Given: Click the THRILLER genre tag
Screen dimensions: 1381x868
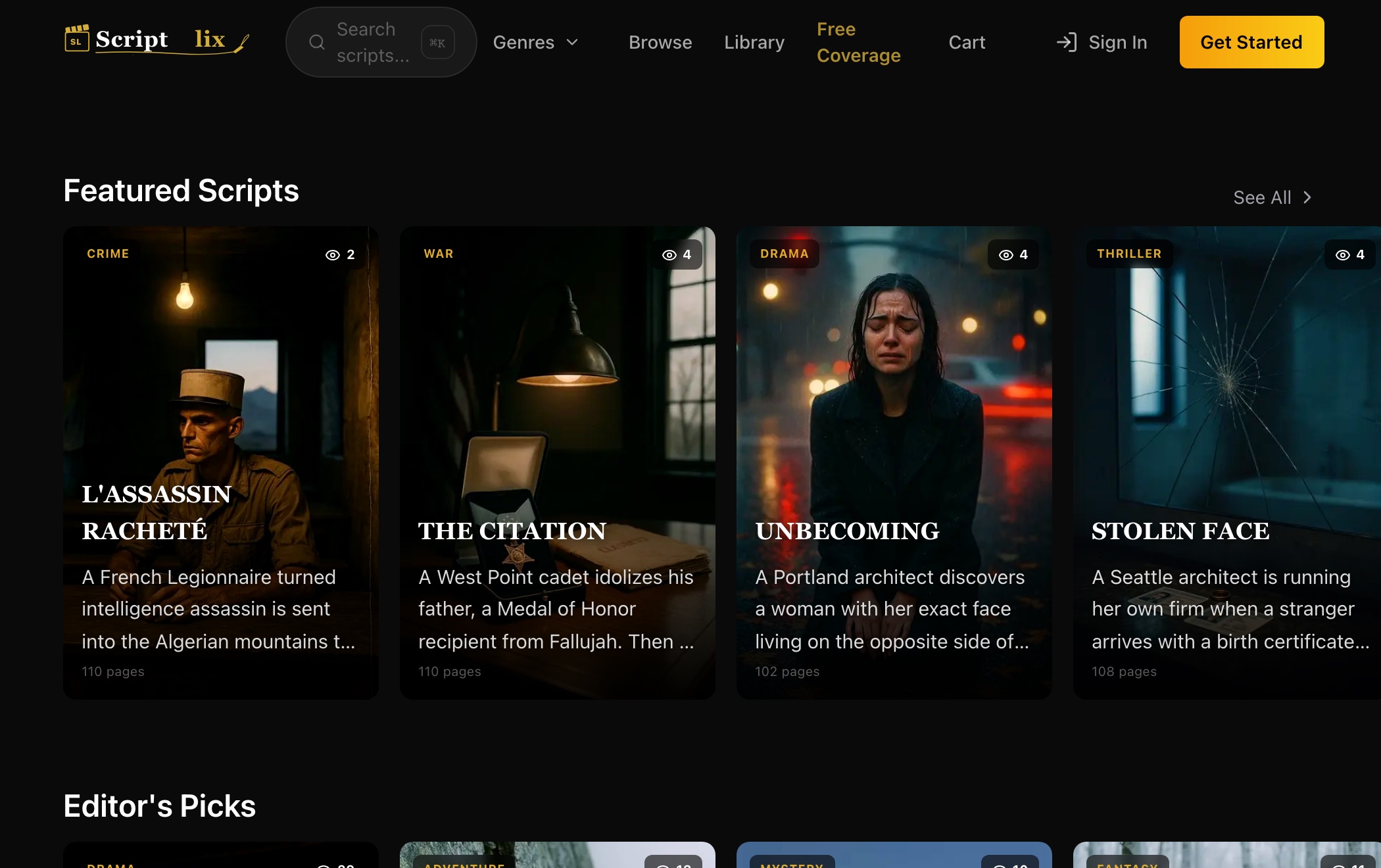Looking at the screenshot, I should pyautogui.click(x=1129, y=254).
